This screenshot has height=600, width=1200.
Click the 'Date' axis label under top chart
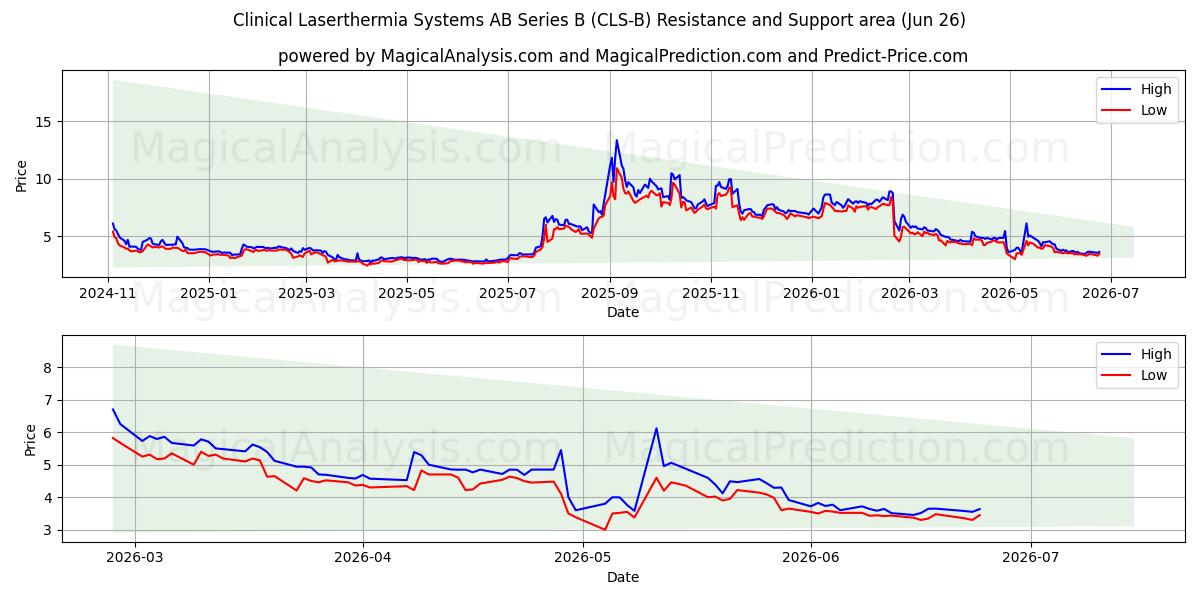point(623,312)
